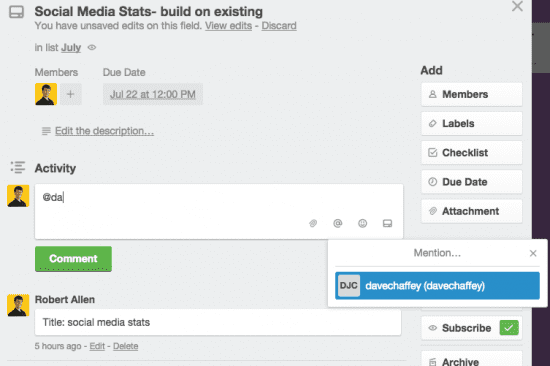The image size is (550, 366).
Task: Click the @ mention icon in comment box
Action: click(337, 223)
